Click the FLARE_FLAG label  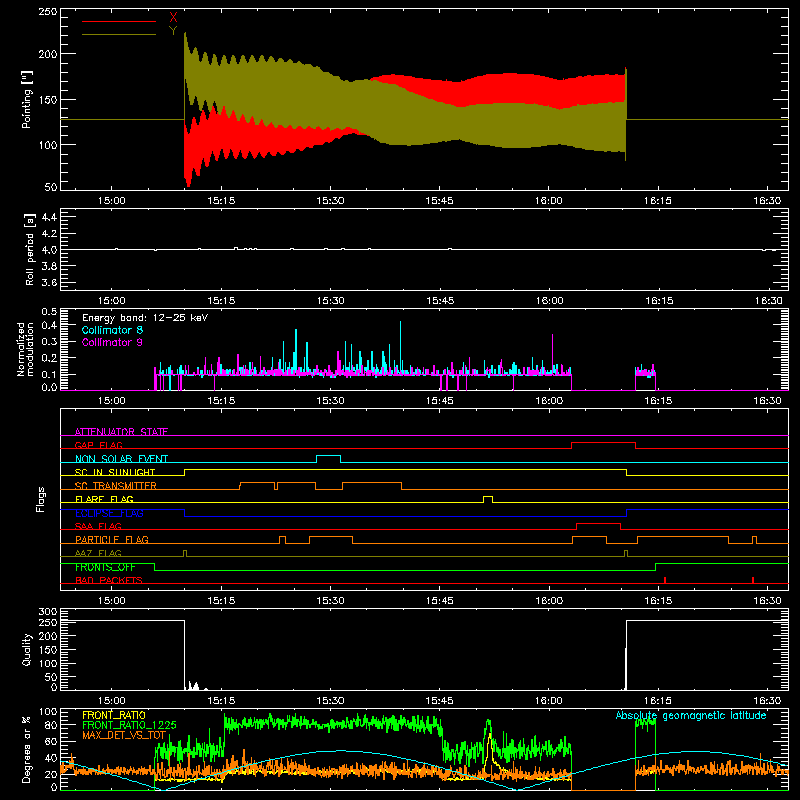pos(104,499)
